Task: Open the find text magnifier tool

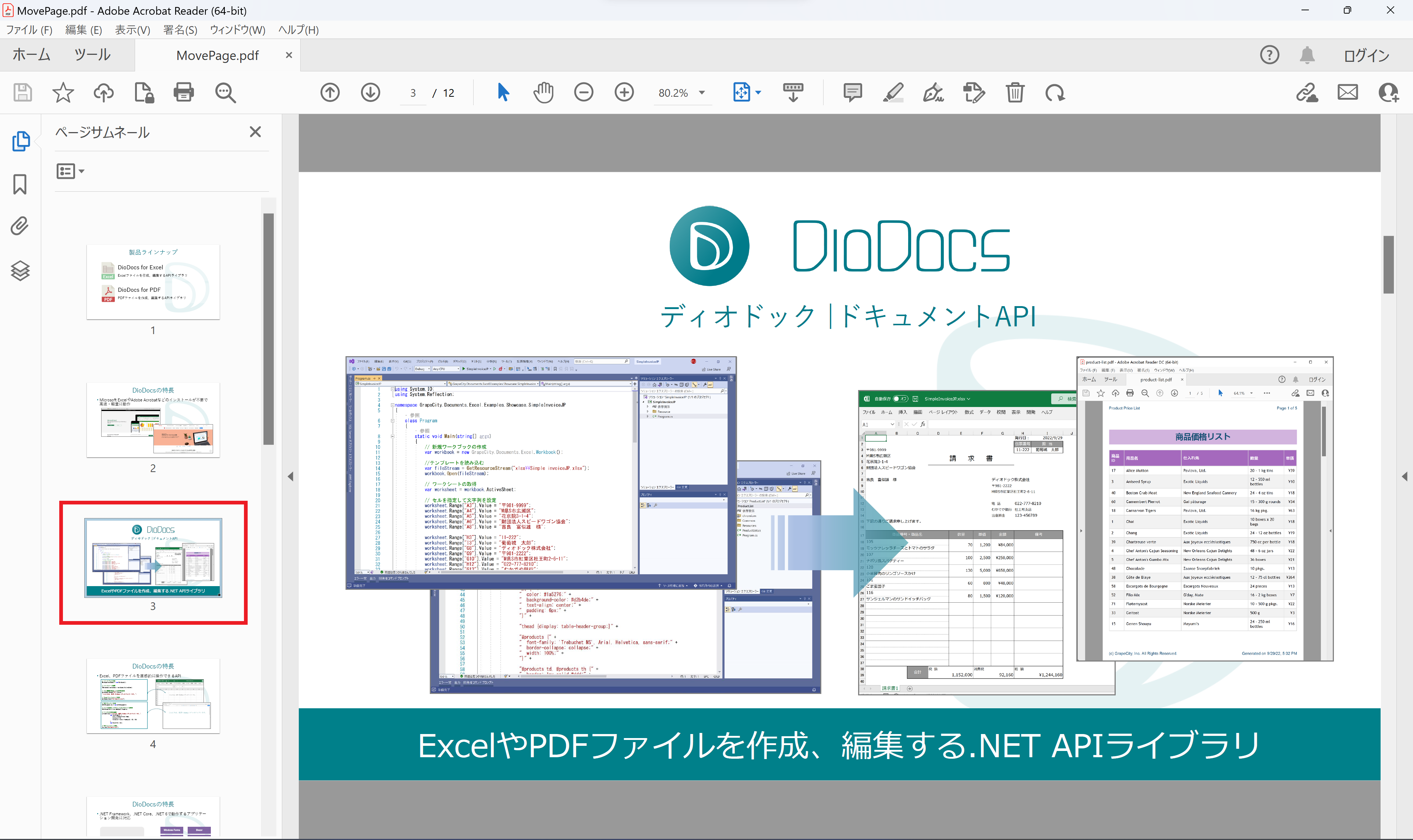Action: (x=225, y=92)
